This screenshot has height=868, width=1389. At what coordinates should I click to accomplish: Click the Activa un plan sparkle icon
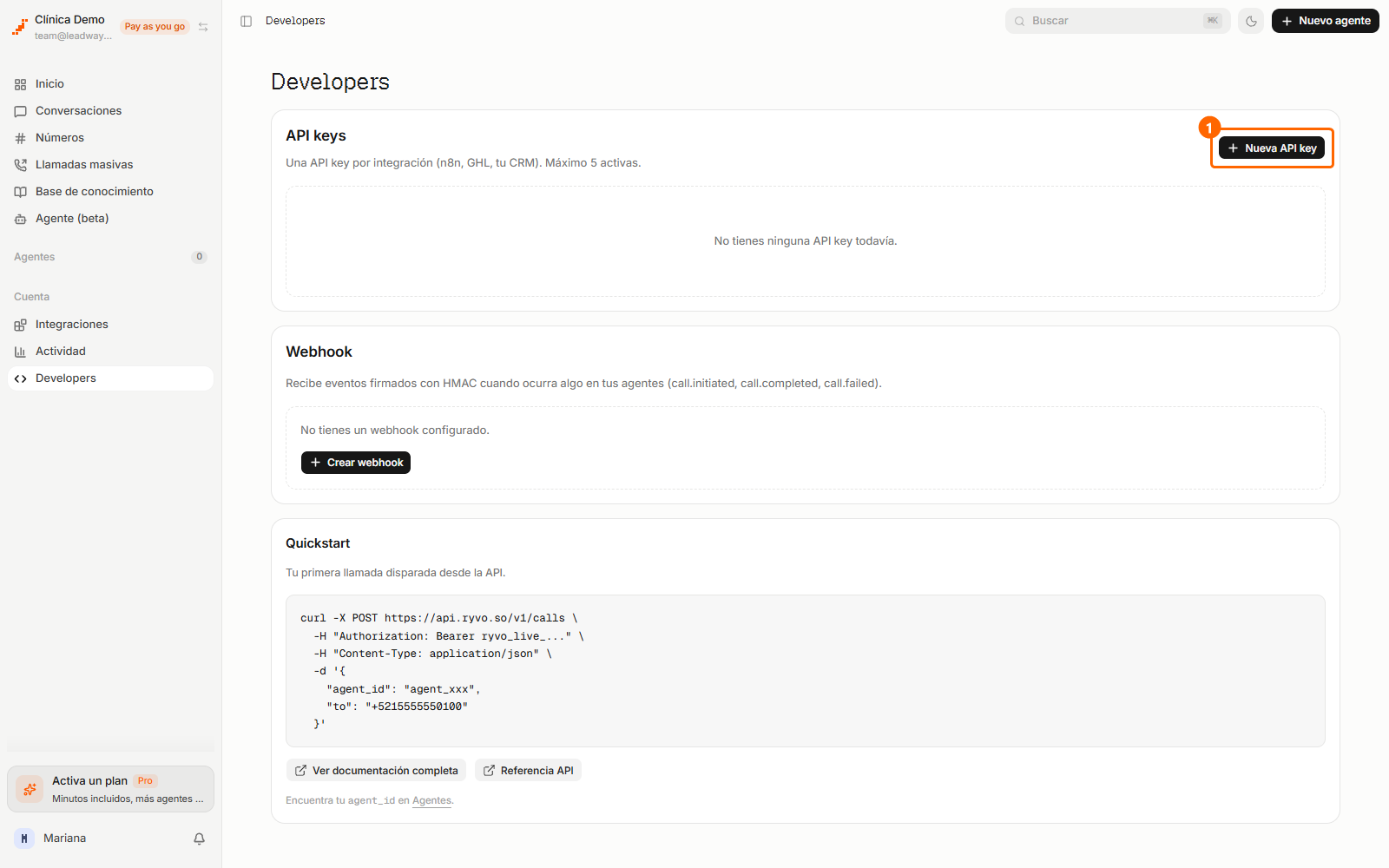point(30,789)
